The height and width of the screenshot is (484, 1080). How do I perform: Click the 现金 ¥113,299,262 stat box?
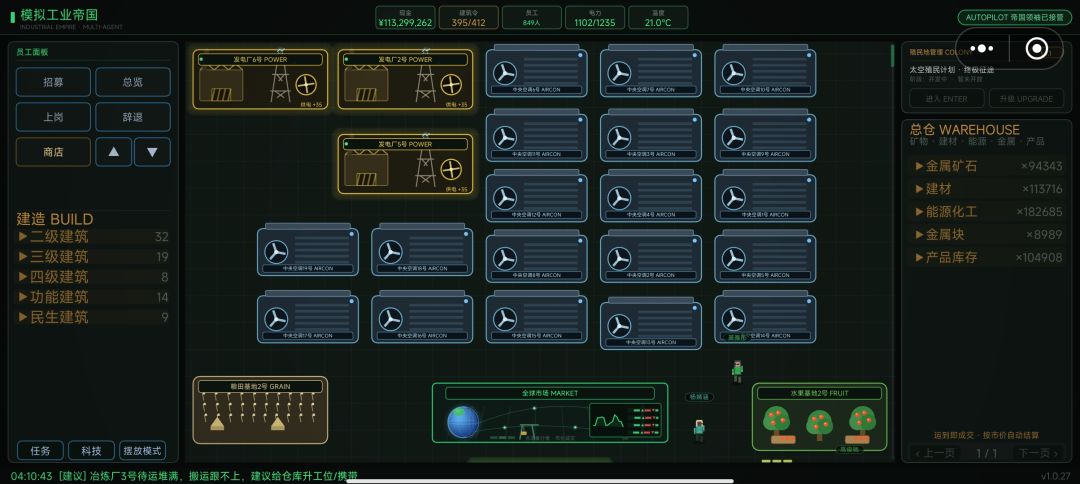(405, 18)
